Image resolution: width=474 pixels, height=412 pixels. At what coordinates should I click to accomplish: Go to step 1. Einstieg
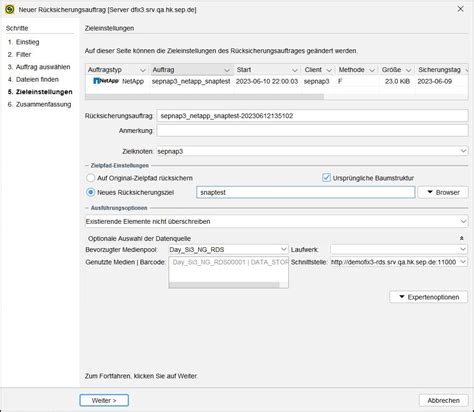click(23, 42)
